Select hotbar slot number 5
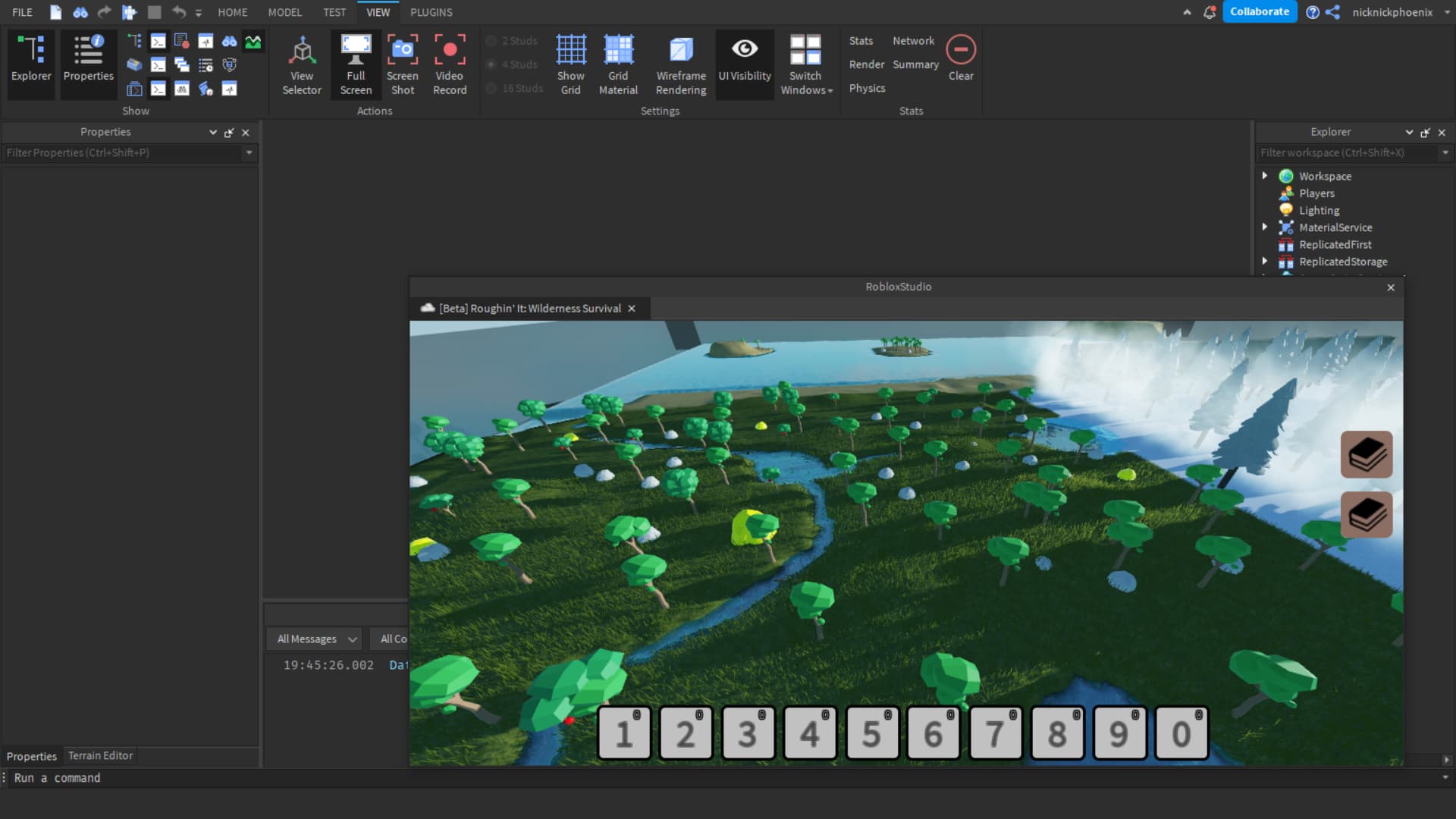 pyautogui.click(x=871, y=733)
